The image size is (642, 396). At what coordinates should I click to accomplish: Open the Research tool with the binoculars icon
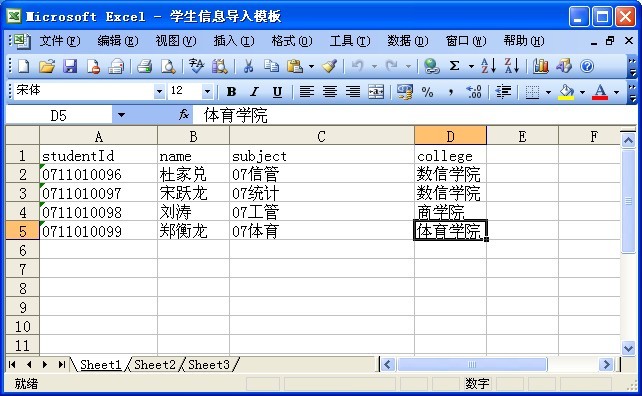click(220, 66)
